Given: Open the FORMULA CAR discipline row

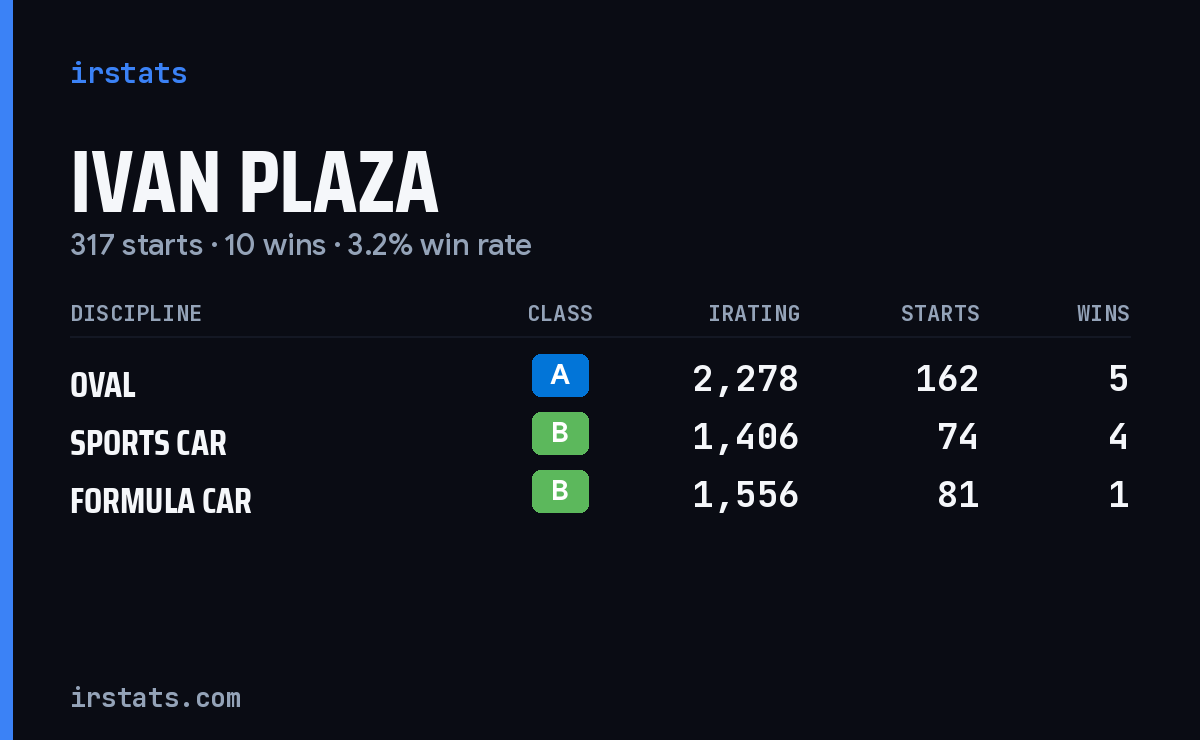Looking at the screenshot, I should coord(600,495).
